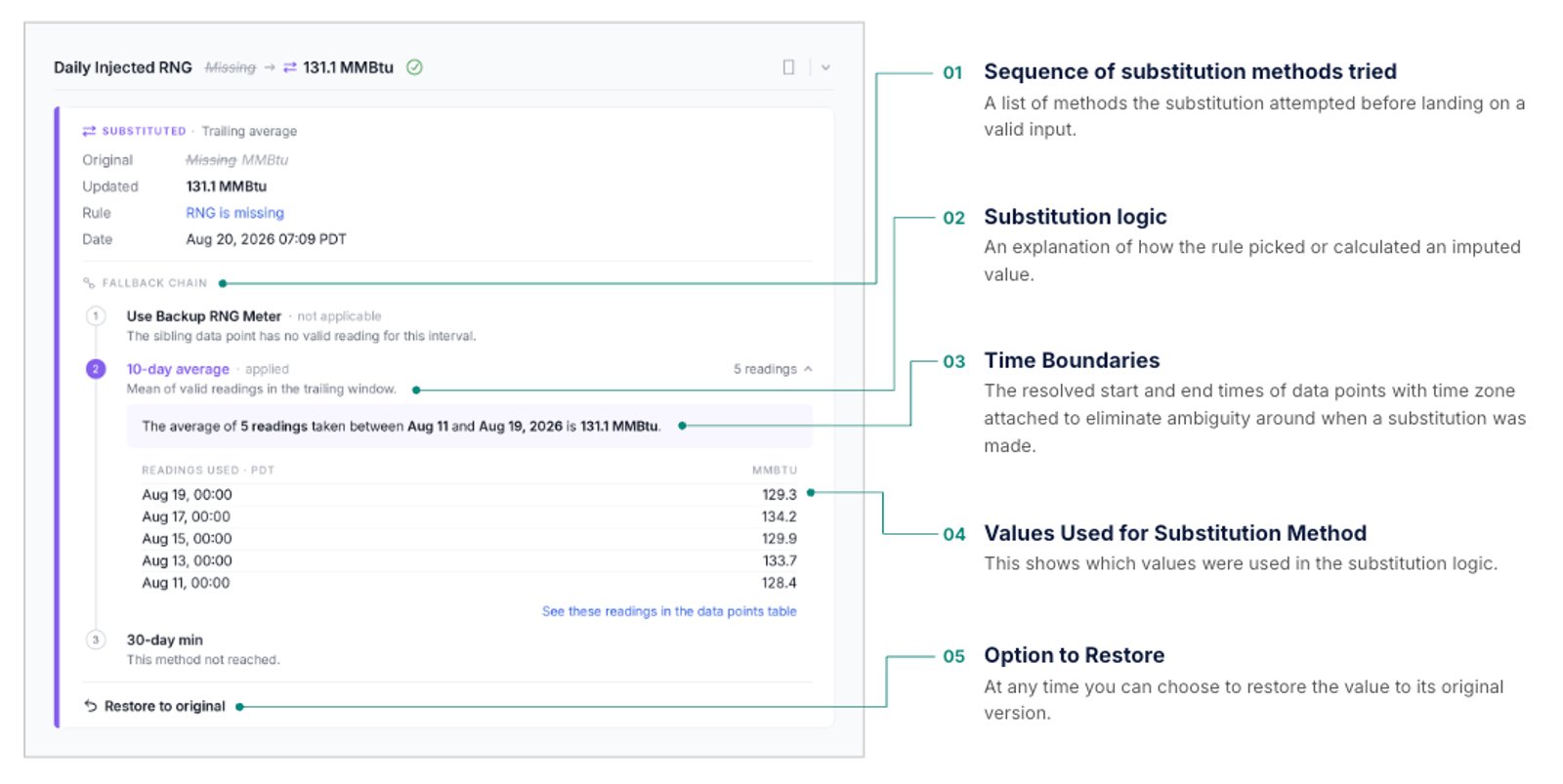Click the substituted swap arrows icon

click(x=89, y=131)
